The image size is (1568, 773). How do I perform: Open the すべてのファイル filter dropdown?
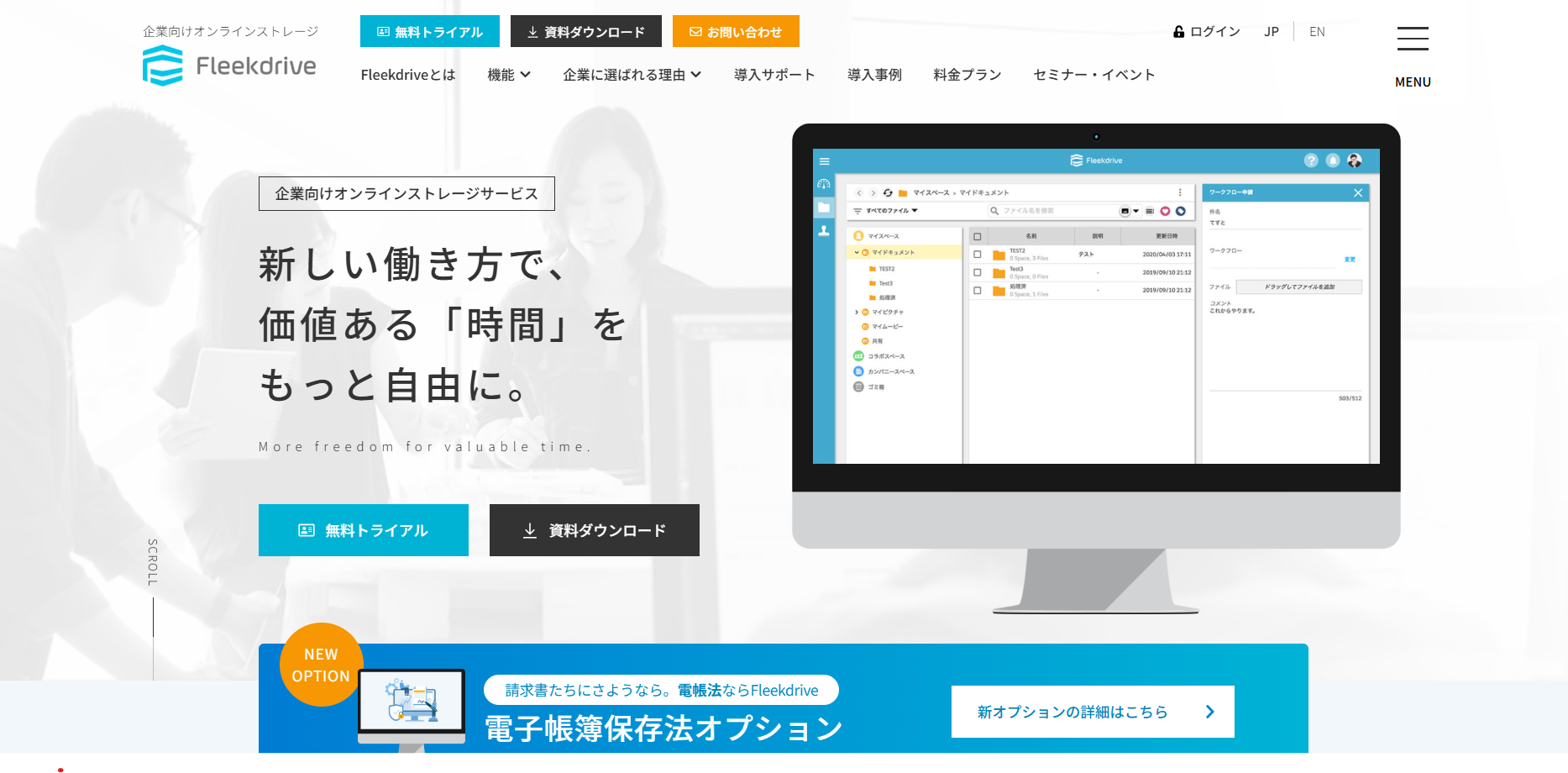click(886, 211)
